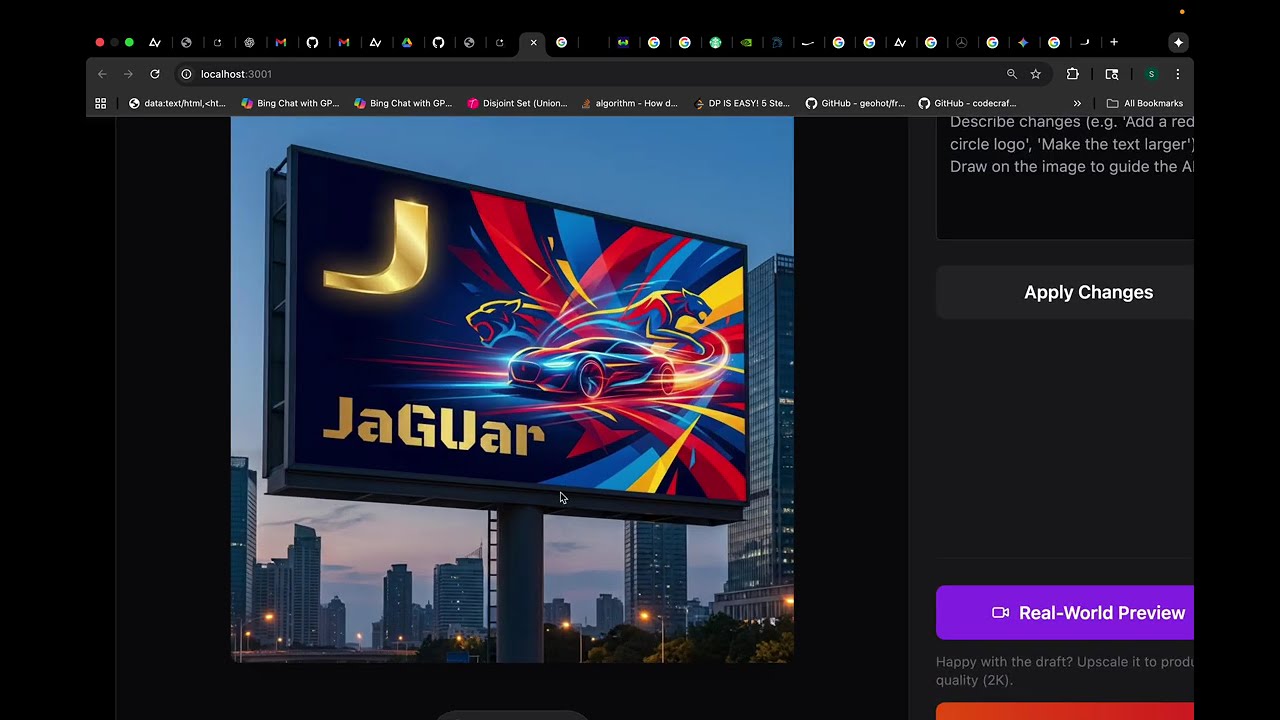View site information icon beside localhost:3001

click(x=186, y=74)
